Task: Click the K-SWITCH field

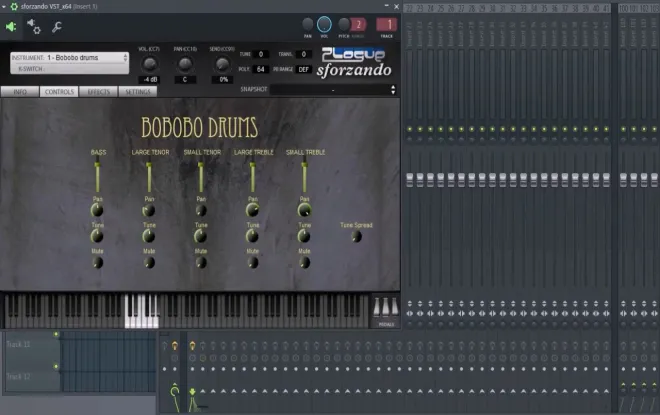Action: [x=69, y=69]
